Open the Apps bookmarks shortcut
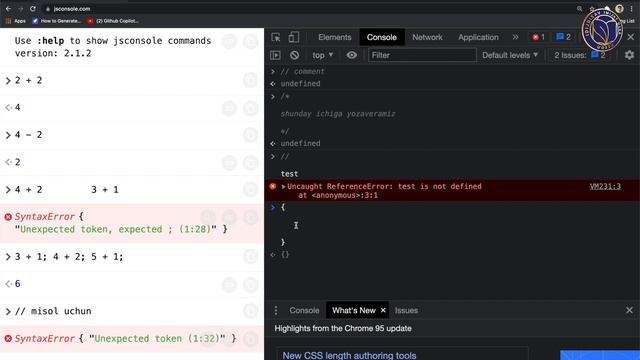 click(x=16, y=21)
